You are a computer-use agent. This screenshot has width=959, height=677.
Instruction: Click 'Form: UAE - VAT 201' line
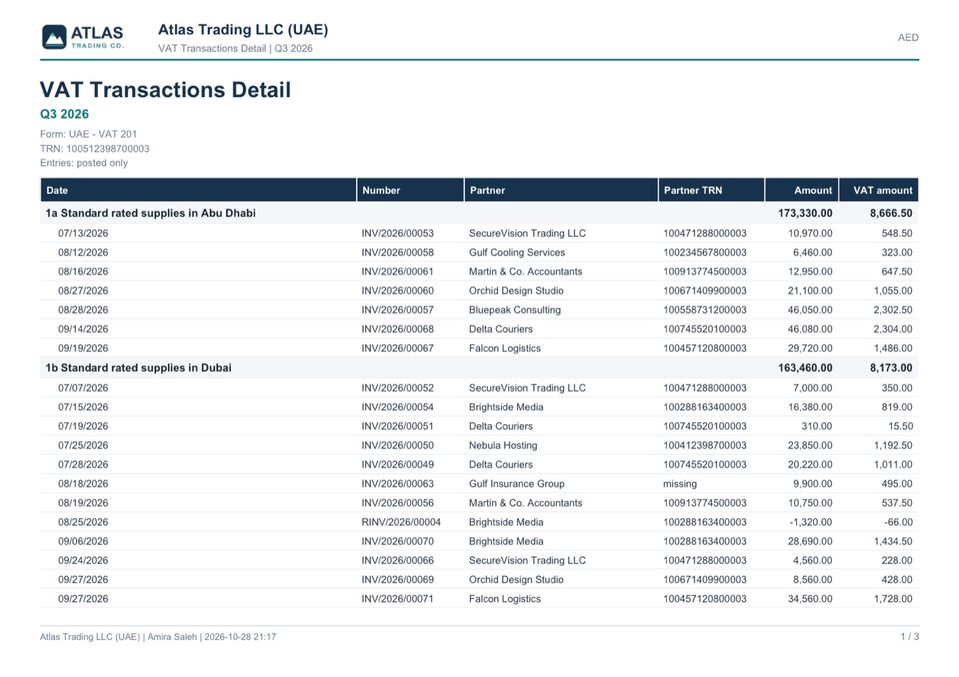89,134
